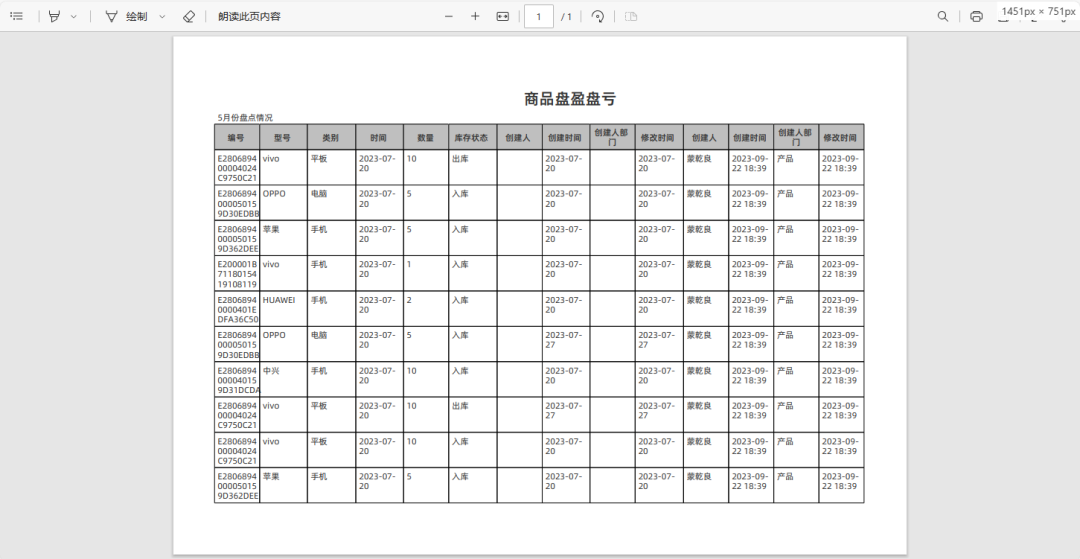Select the HUAWEI model cell
The image size is (1080, 559).
click(283, 308)
